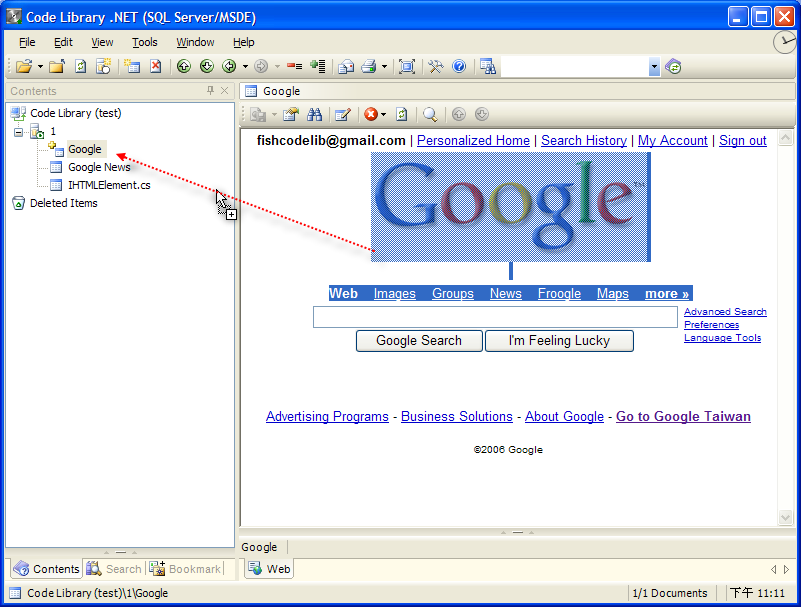The height and width of the screenshot is (607, 801).
Task: Click the green expand tree icon
Action: (318, 66)
